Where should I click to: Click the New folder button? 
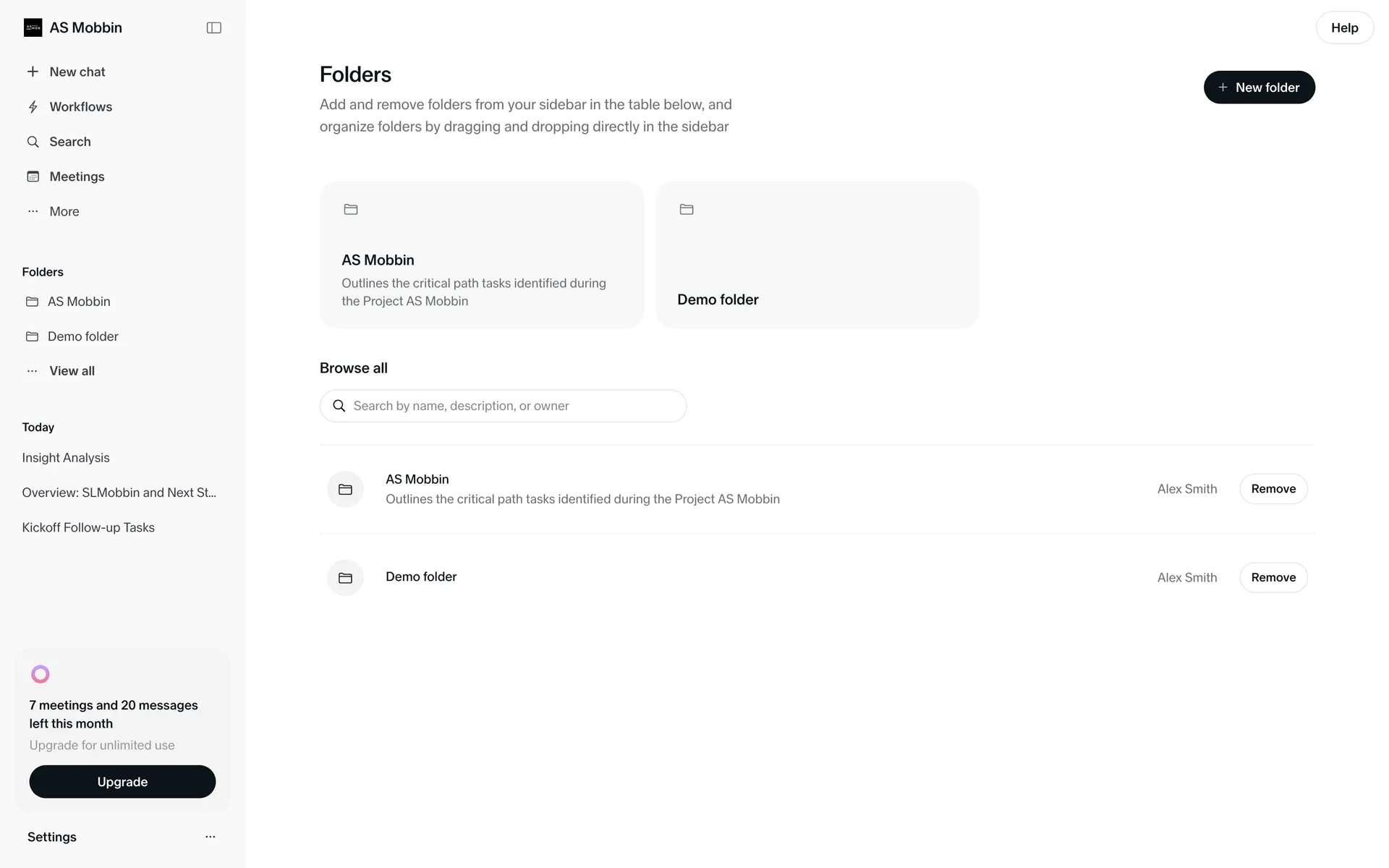[x=1259, y=88]
